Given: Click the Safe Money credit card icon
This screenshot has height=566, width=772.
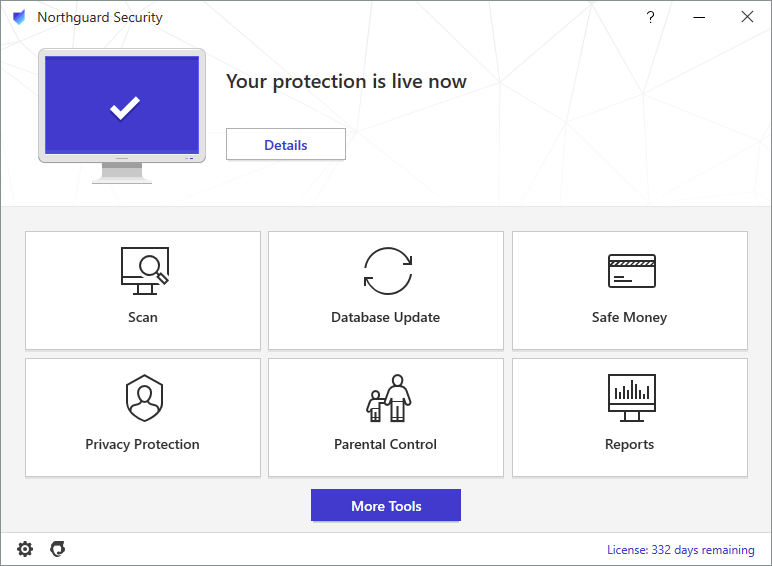Looking at the screenshot, I should pyautogui.click(x=630, y=271).
